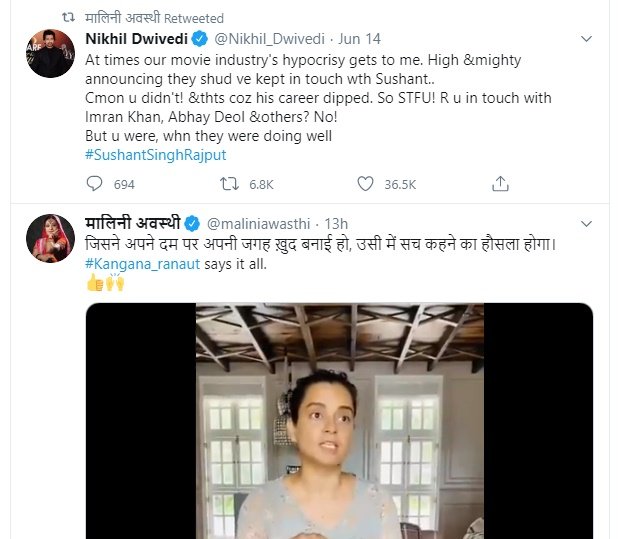Click the @maliniawasthi handle
The image size is (624, 539).
click(258, 223)
